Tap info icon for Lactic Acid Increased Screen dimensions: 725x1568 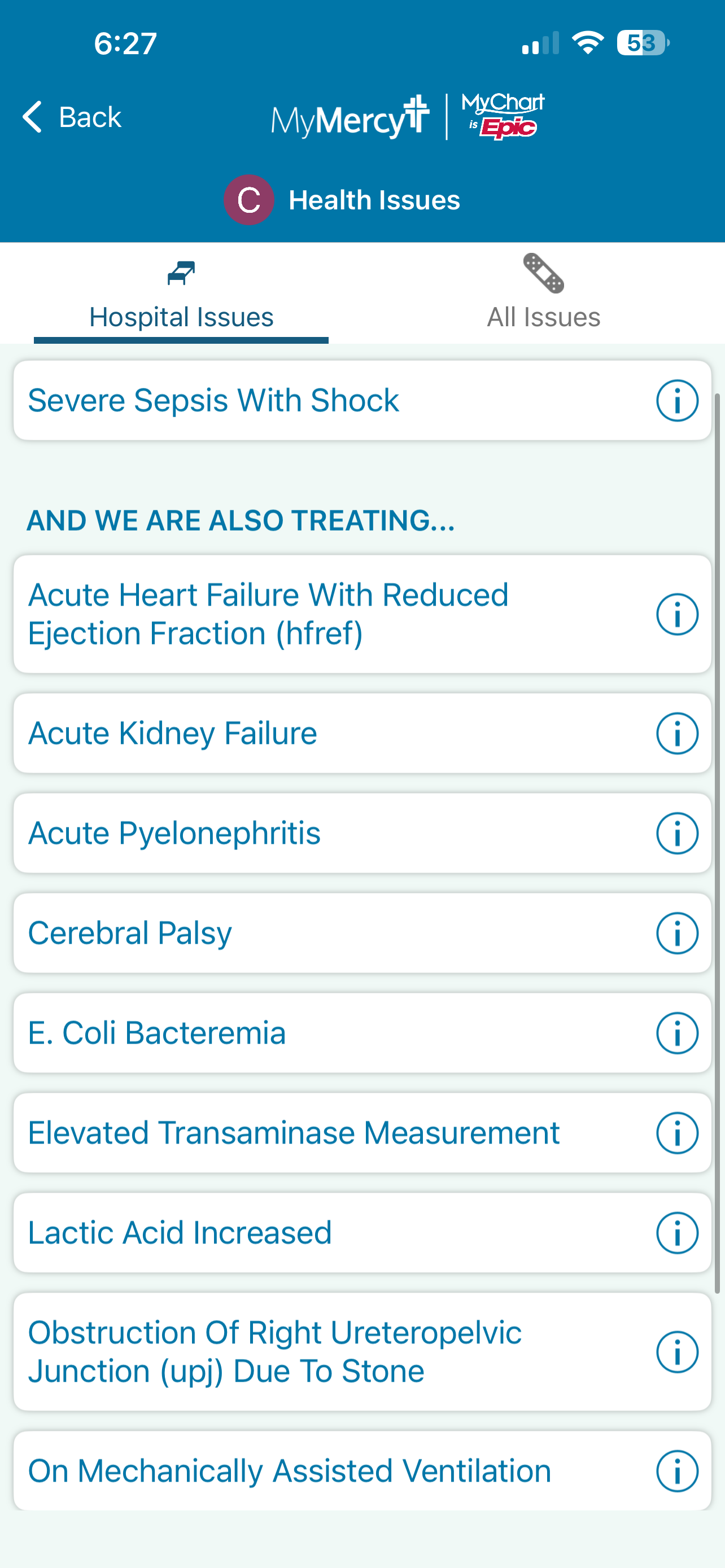pos(676,1233)
